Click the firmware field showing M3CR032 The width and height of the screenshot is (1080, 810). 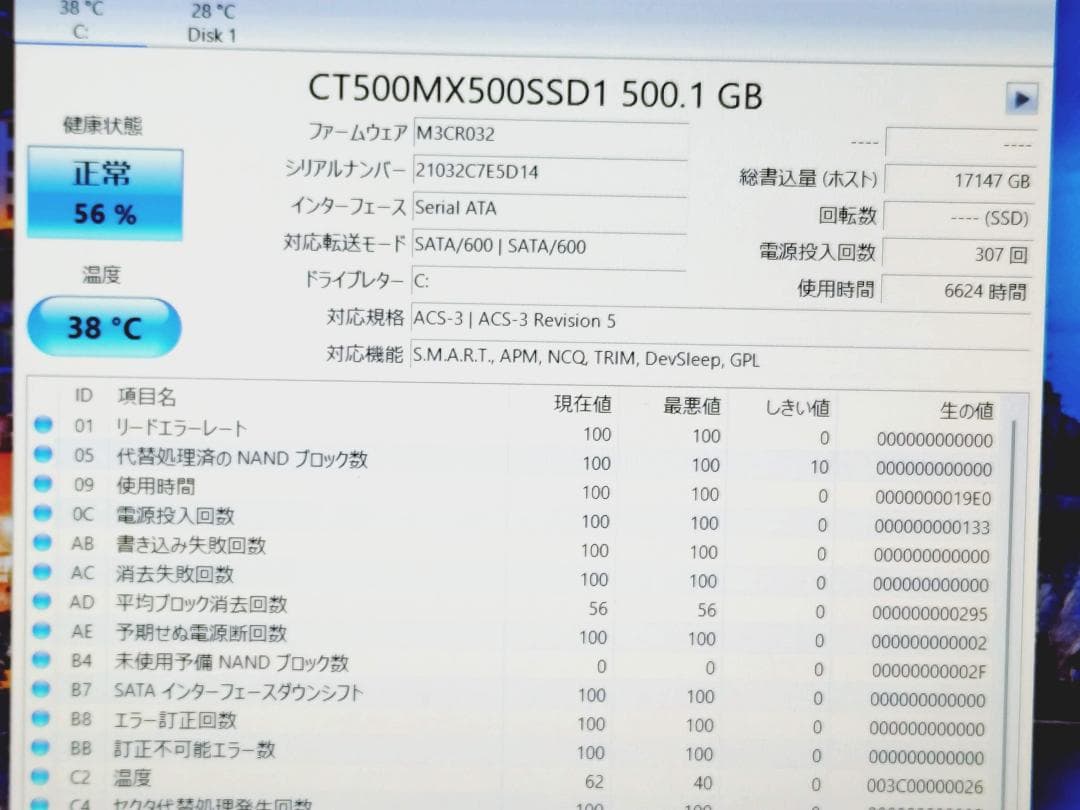[550, 133]
